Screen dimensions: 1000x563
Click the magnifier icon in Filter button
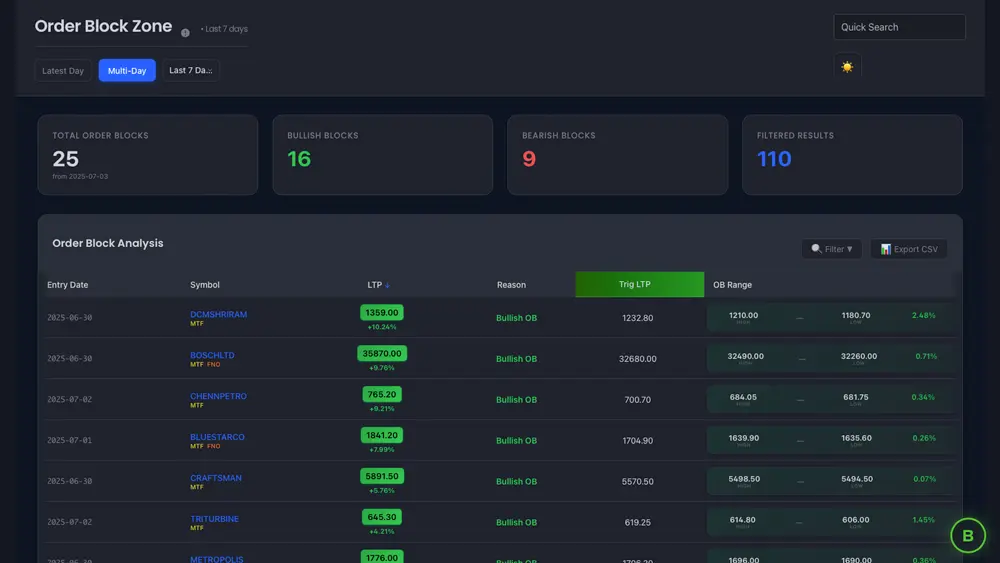(x=816, y=249)
